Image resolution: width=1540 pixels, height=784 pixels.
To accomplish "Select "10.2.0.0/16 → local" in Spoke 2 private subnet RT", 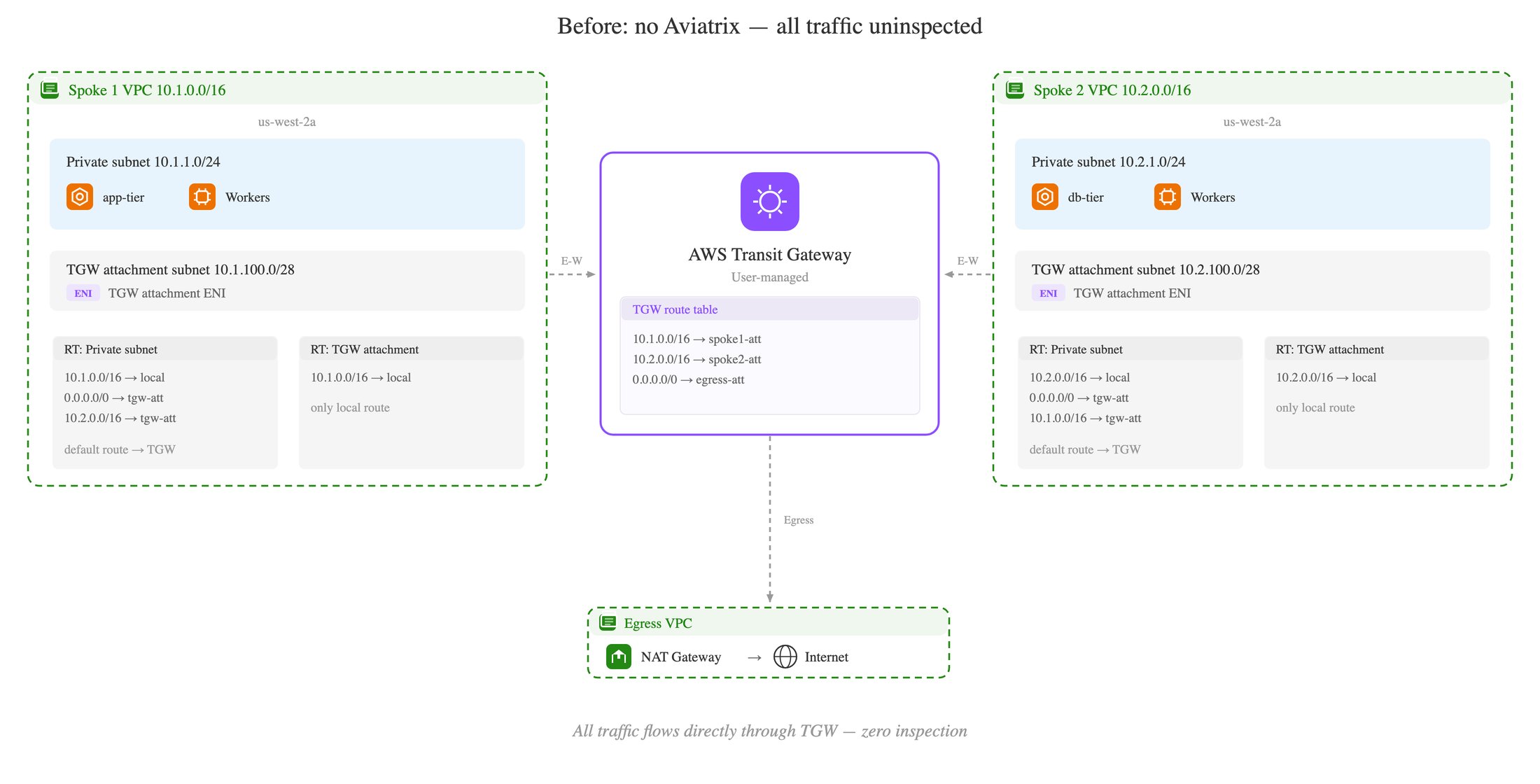I will (1080, 377).
